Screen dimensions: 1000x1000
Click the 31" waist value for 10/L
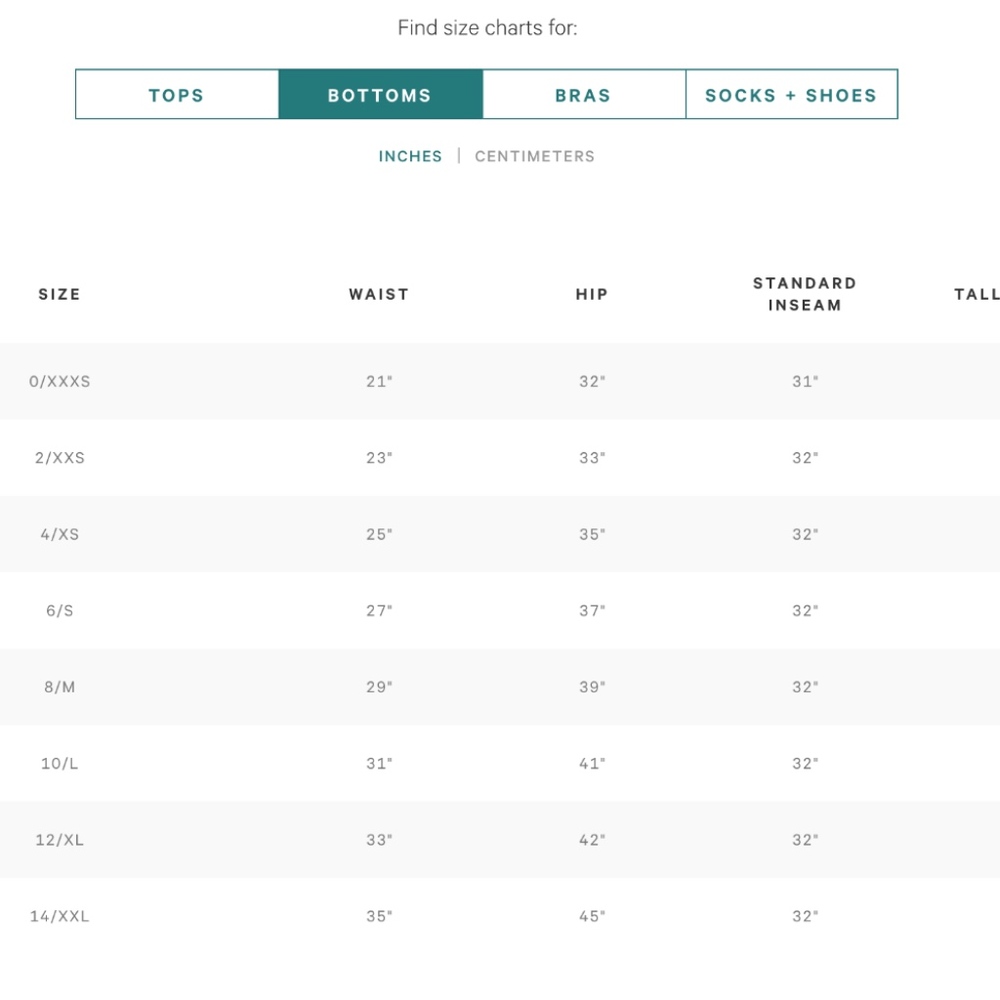pyautogui.click(x=379, y=763)
